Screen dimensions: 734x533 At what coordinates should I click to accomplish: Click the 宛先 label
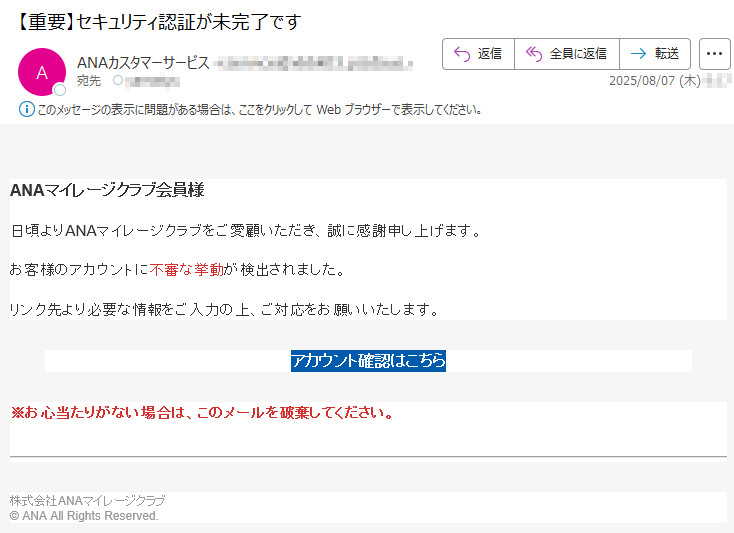pos(89,81)
